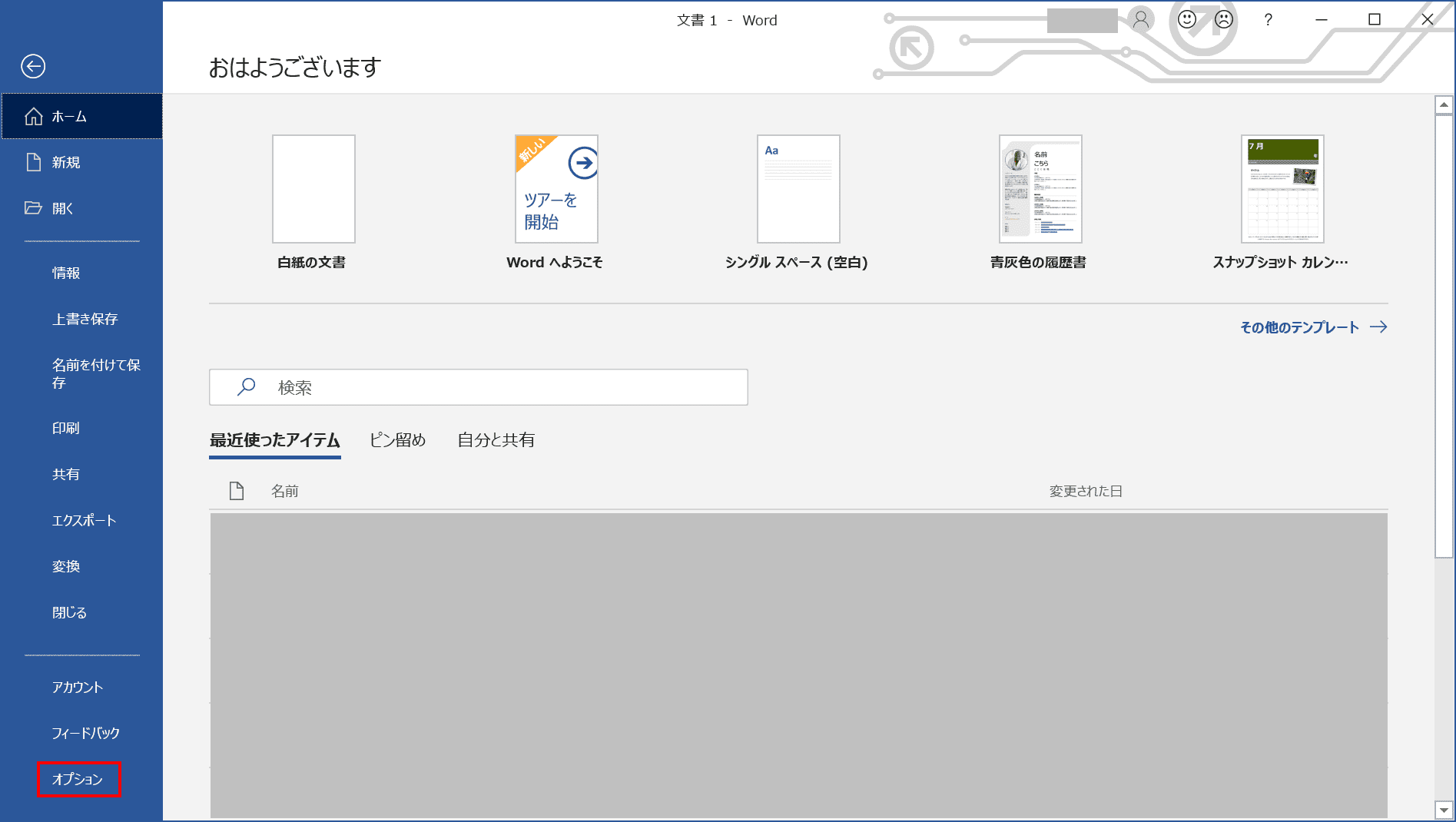This screenshot has width=1456, height=822.
Task: Click the scrollbar down arrow
Action: pyautogui.click(x=1444, y=810)
